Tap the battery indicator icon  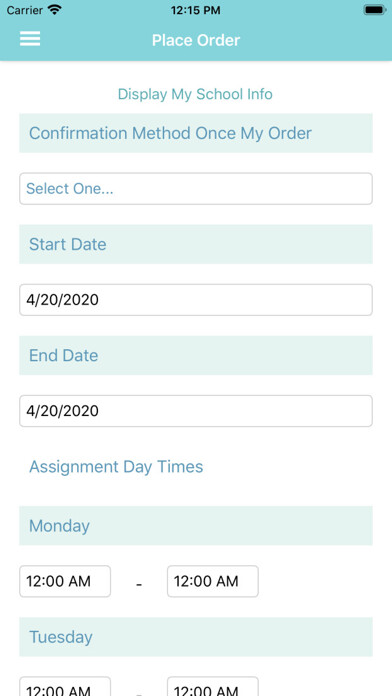pos(374,10)
